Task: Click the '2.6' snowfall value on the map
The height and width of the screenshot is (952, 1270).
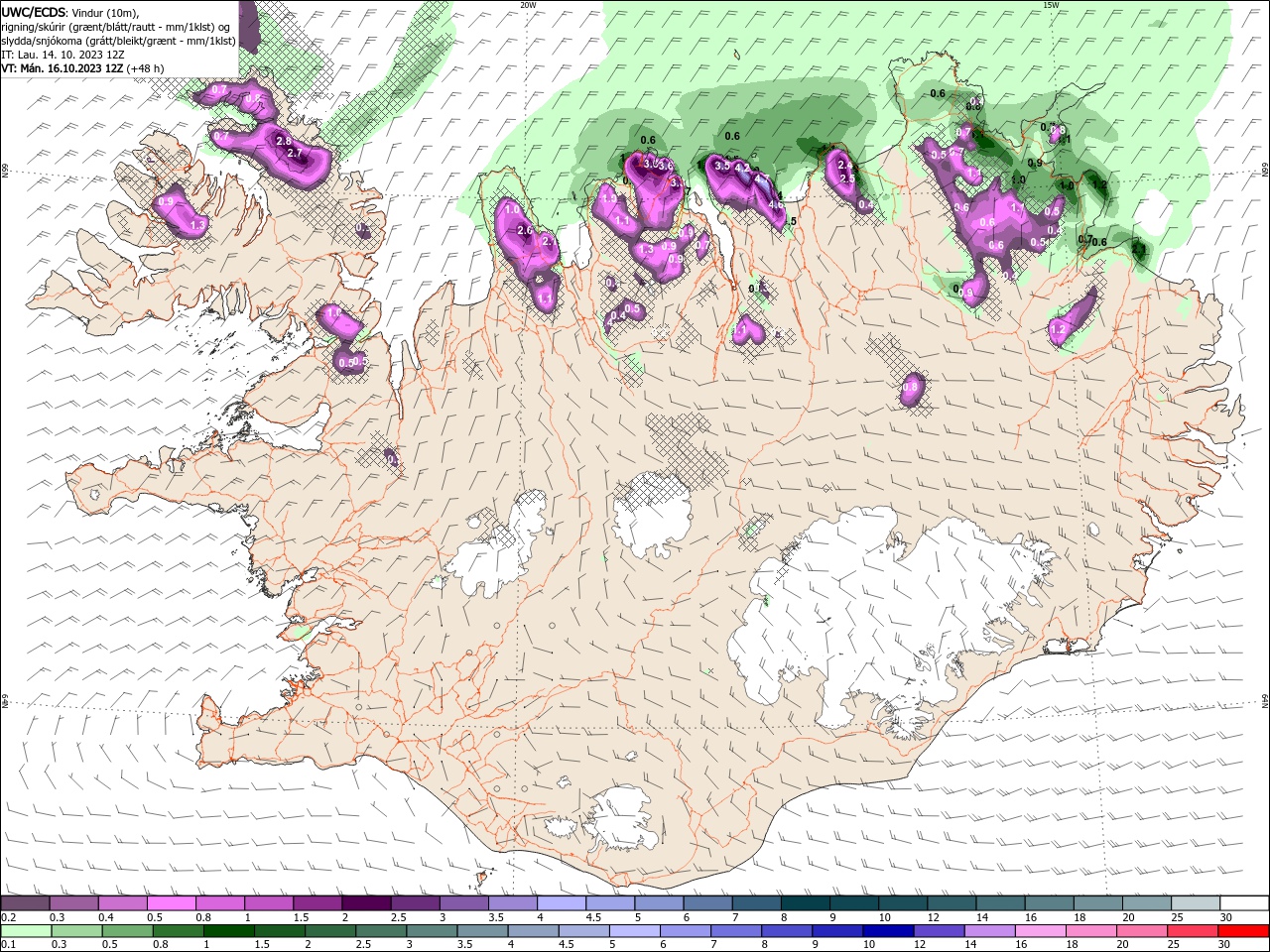Action: pos(525,230)
